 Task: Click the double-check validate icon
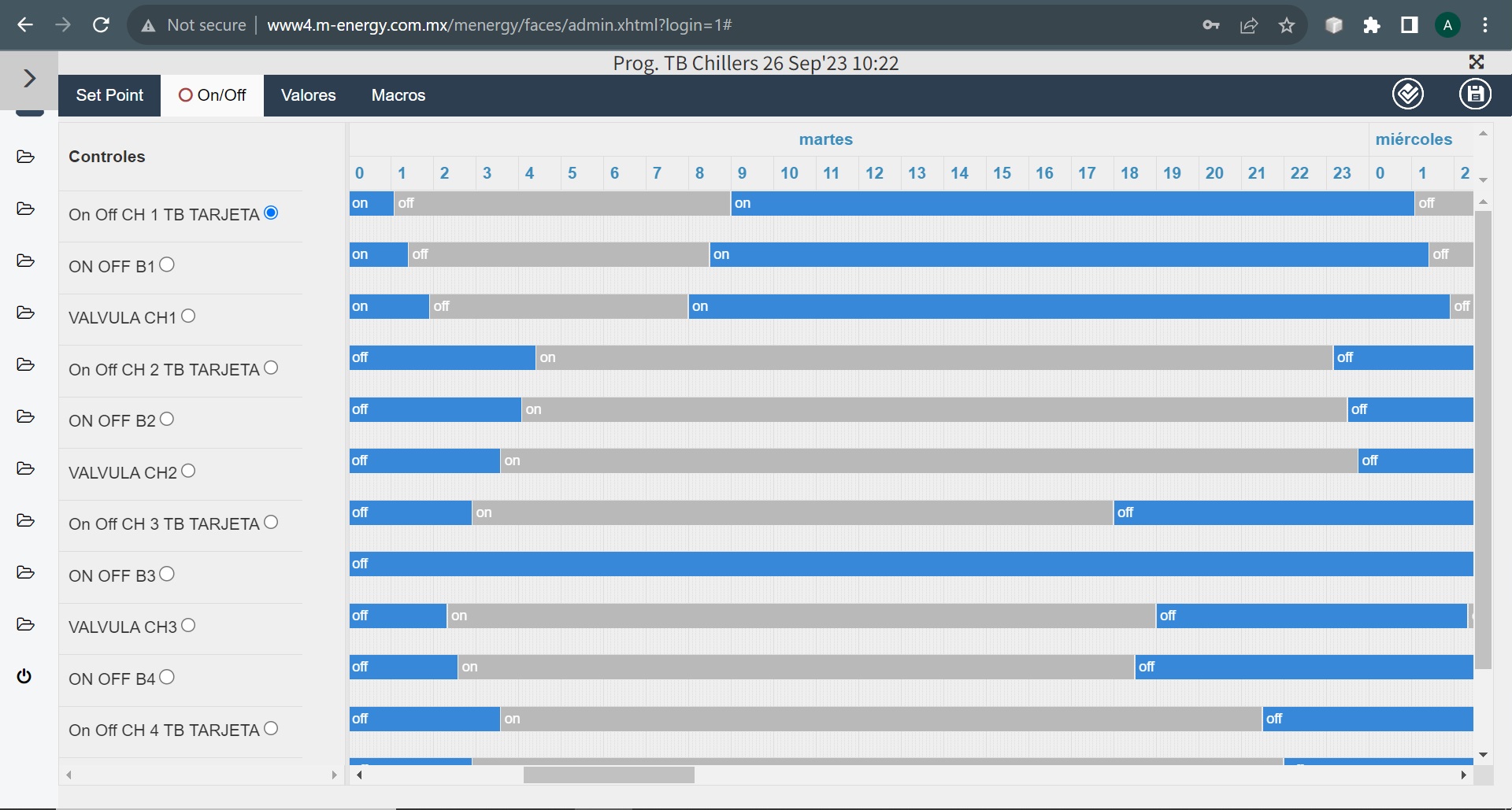[1407, 94]
